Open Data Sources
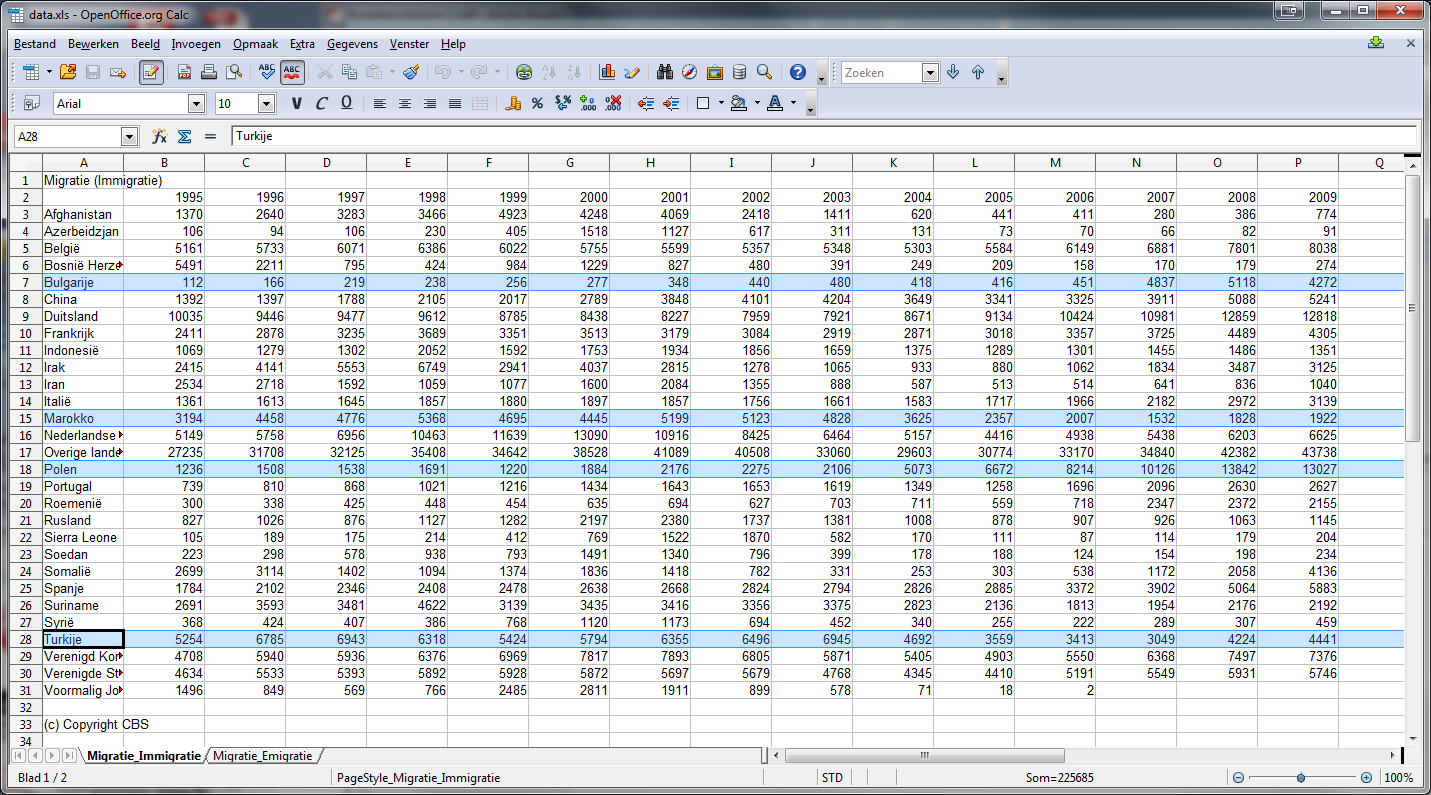Image resolution: width=1431 pixels, height=795 pixels. (x=739, y=72)
